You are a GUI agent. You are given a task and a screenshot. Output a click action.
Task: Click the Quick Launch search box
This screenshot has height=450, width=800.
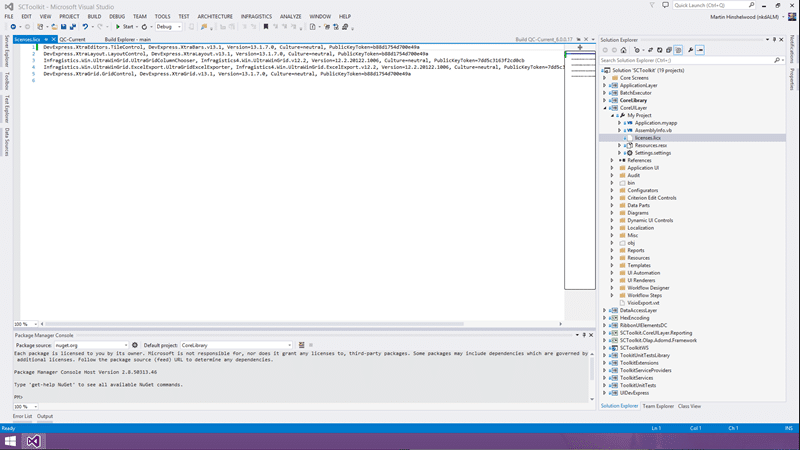click(x=713, y=5)
